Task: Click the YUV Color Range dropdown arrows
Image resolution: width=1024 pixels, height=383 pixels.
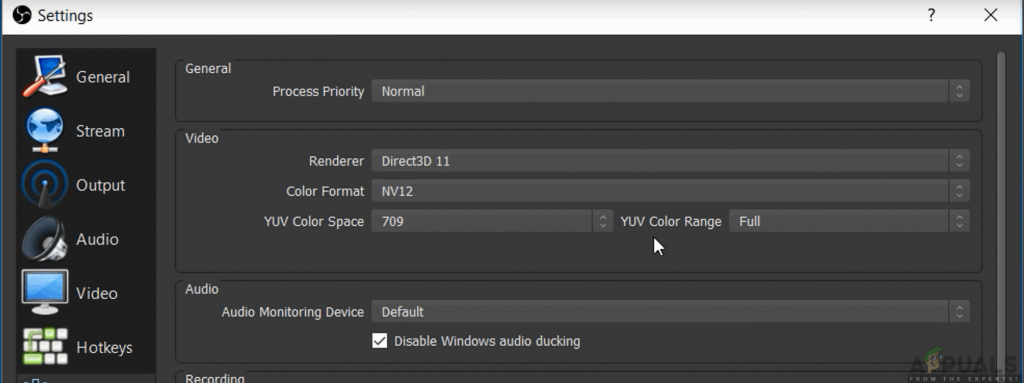Action: (x=959, y=221)
